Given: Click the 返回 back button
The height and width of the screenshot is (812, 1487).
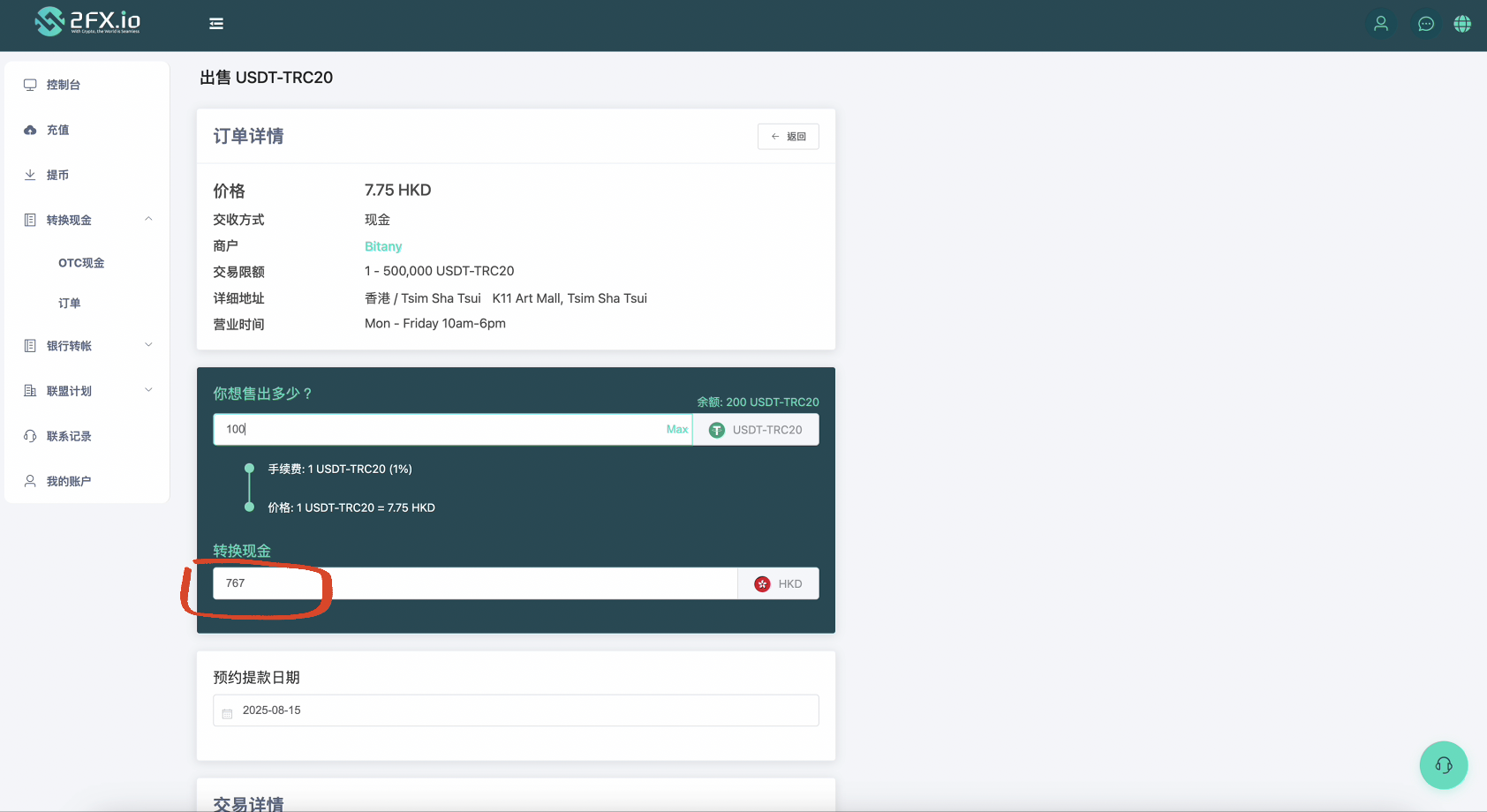Looking at the screenshot, I should [x=788, y=137].
